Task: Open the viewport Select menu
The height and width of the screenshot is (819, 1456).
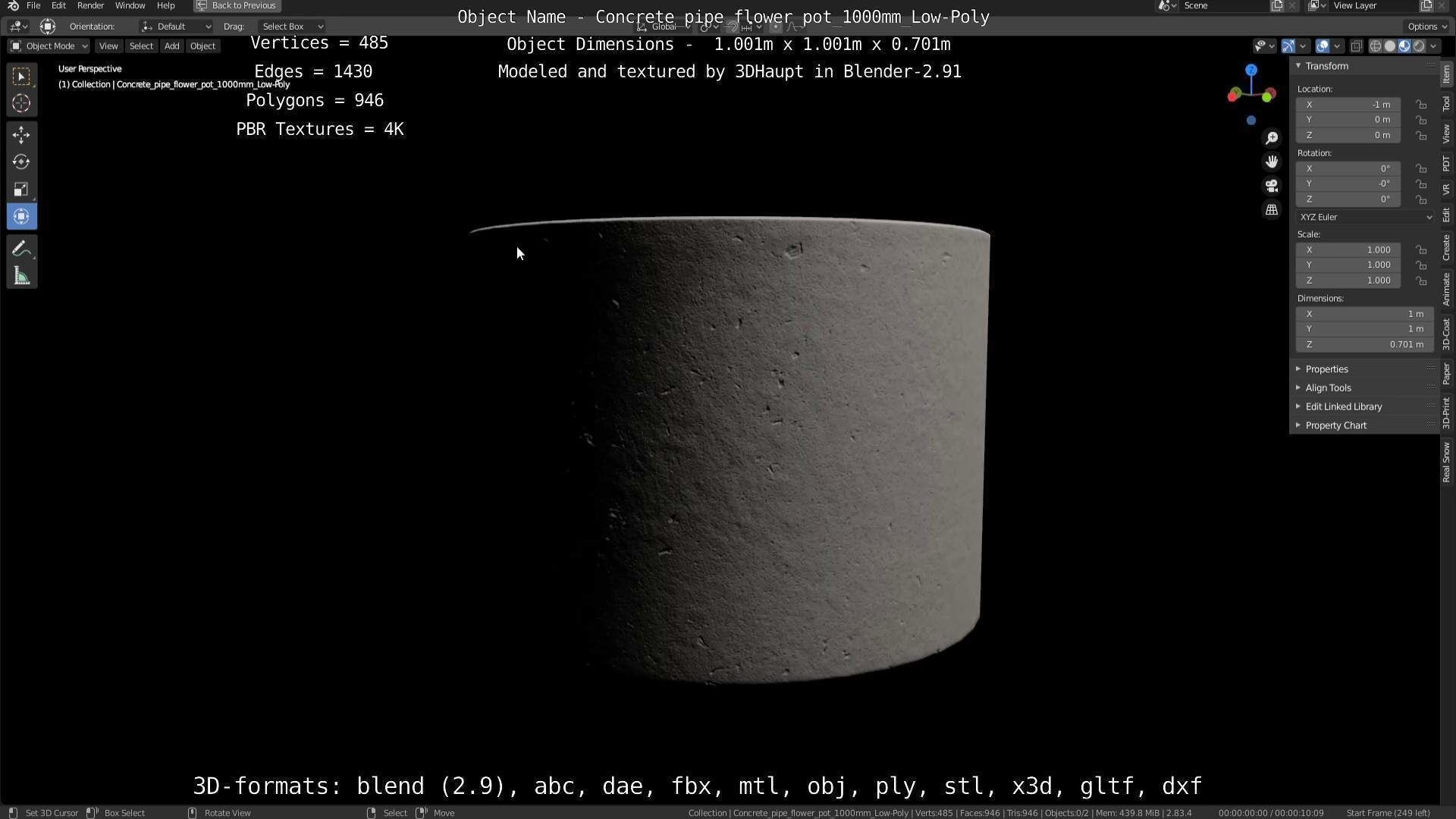Action: point(141,46)
